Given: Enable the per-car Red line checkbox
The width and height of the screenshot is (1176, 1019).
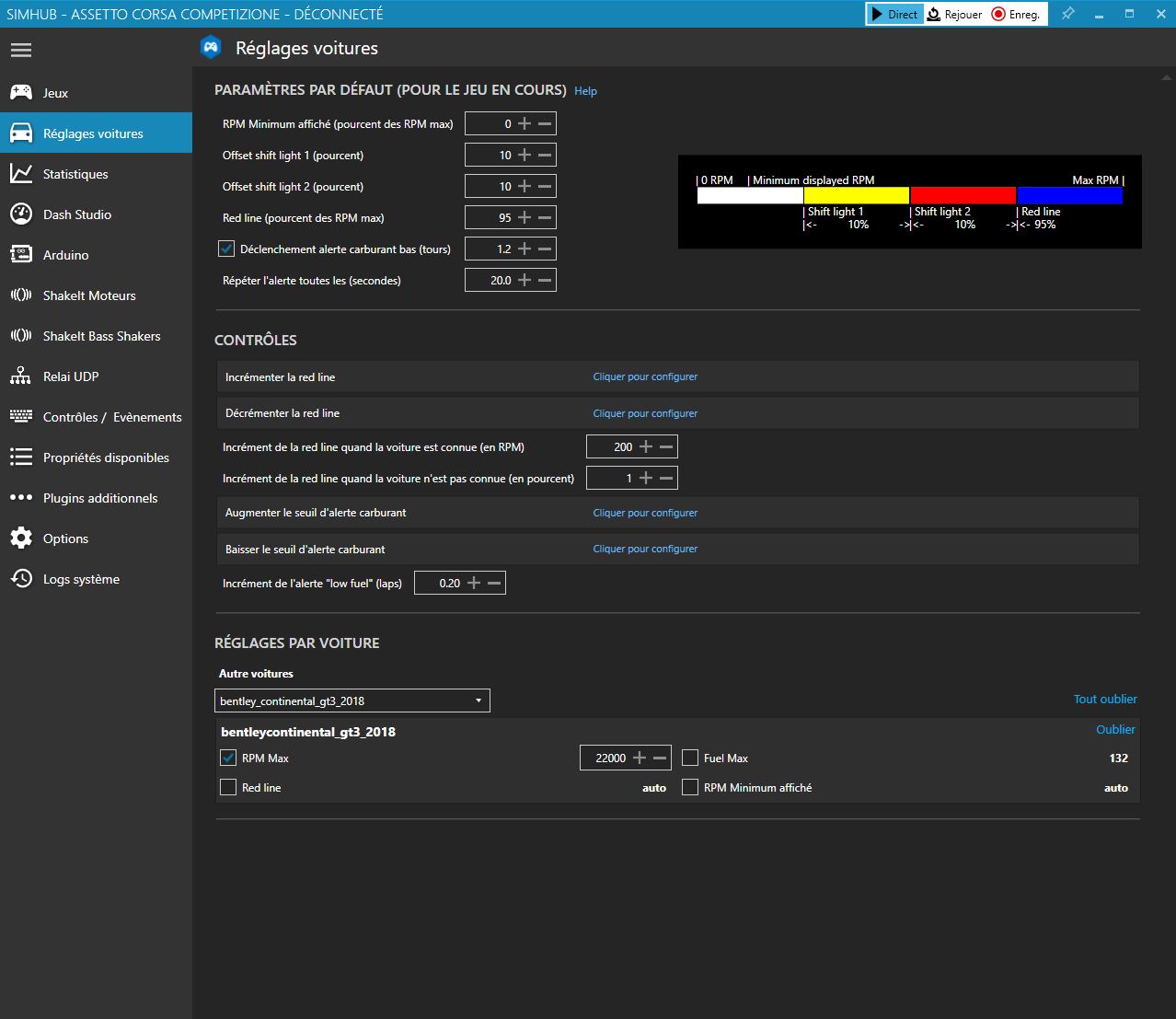Looking at the screenshot, I should coord(228,787).
